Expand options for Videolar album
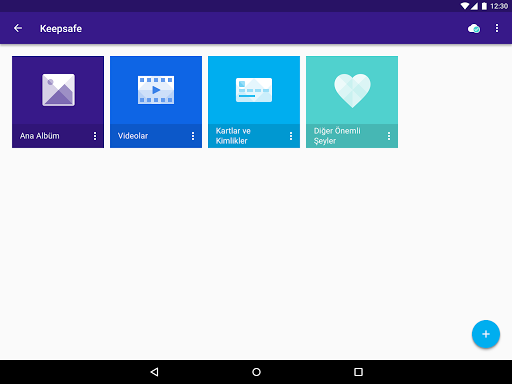Viewport: 512px width, 384px height. tap(193, 136)
